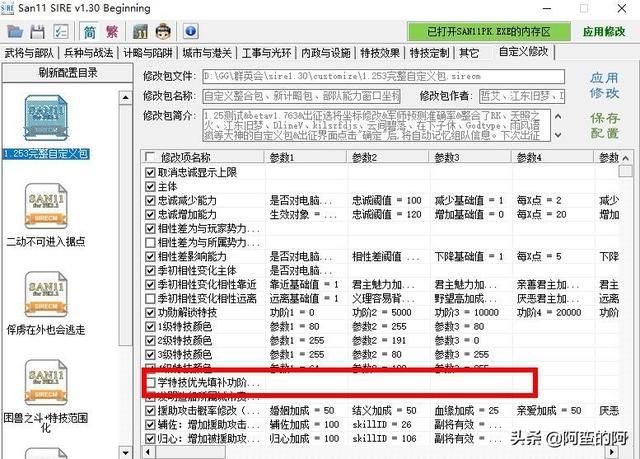Click the green 已打开SAN11PK.EXE的内存区 button
640x459 pixels.
coord(489,31)
